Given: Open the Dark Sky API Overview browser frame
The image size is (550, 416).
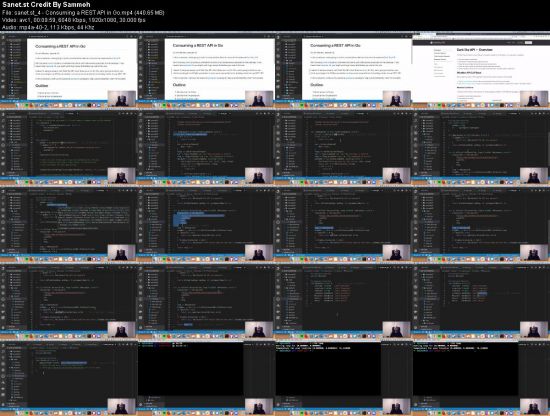Looking at the screenshot, I should 481,70.
